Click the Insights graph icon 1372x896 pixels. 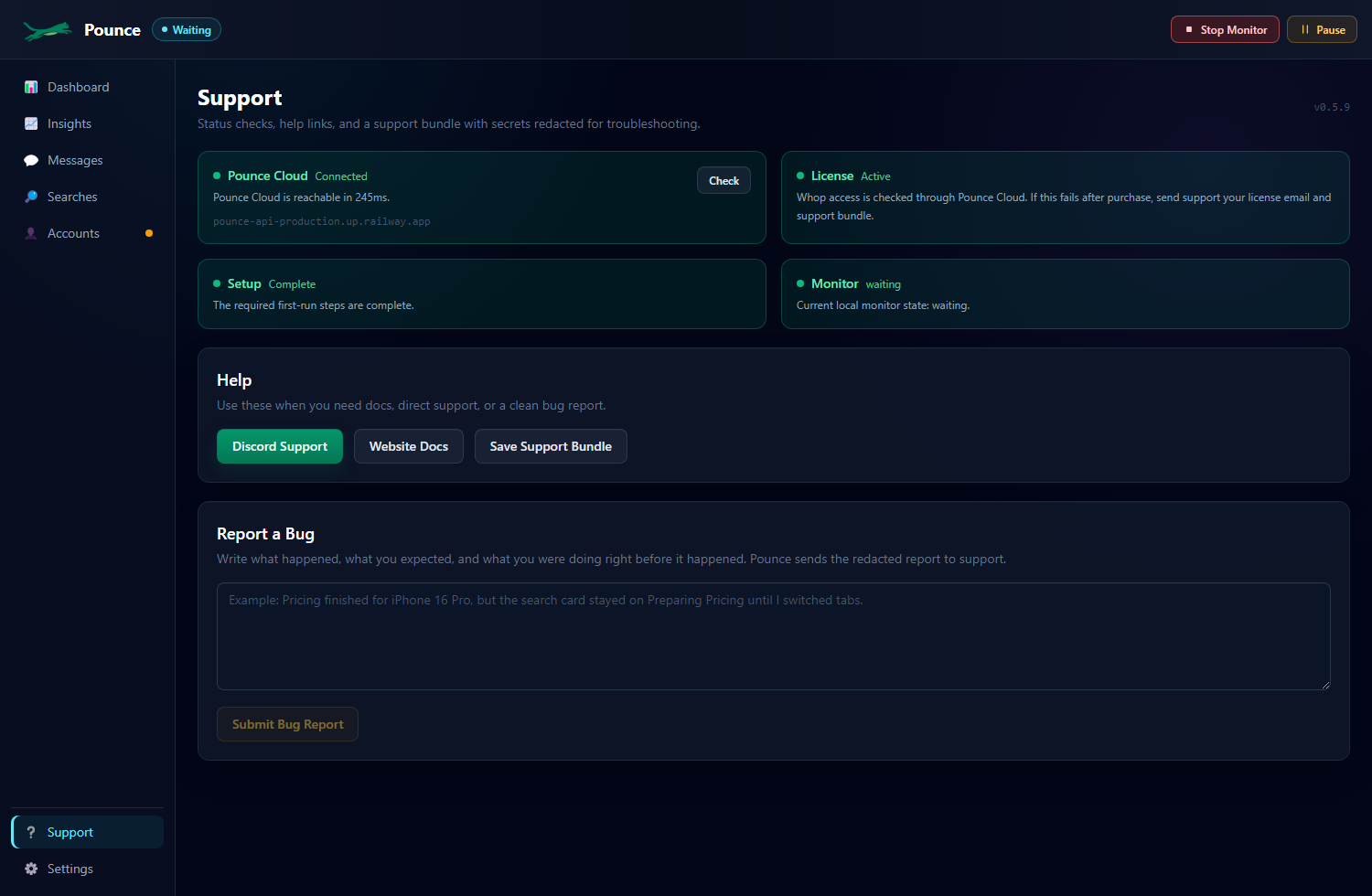point(31,123)
